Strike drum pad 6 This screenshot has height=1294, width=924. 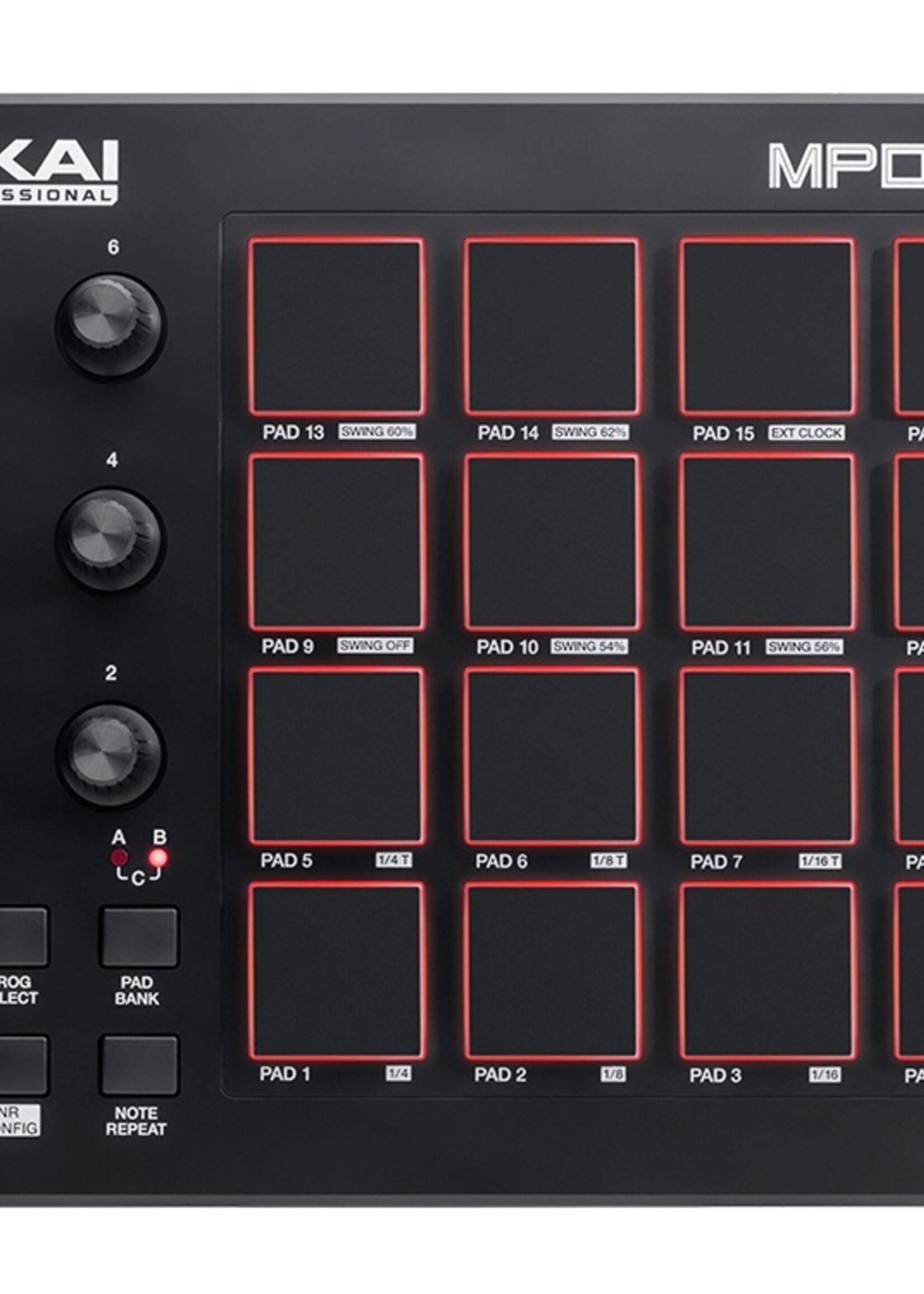552,756
